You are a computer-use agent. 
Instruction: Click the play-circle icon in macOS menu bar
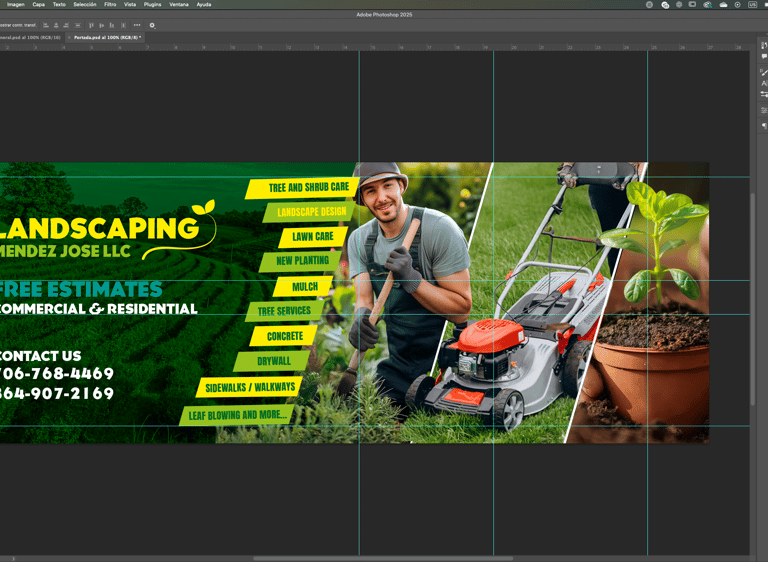737,4
